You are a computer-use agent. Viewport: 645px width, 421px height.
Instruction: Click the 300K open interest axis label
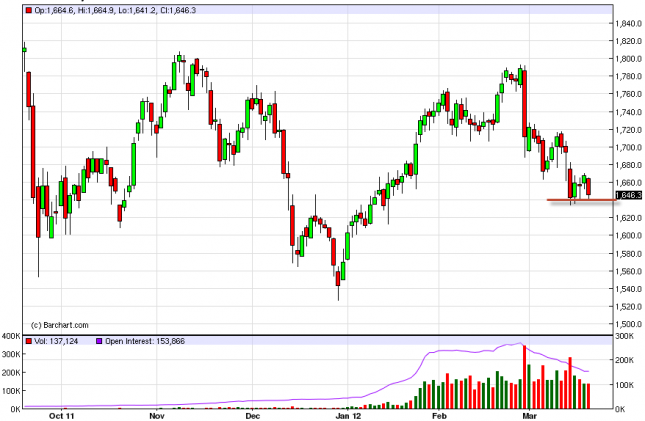625,336
